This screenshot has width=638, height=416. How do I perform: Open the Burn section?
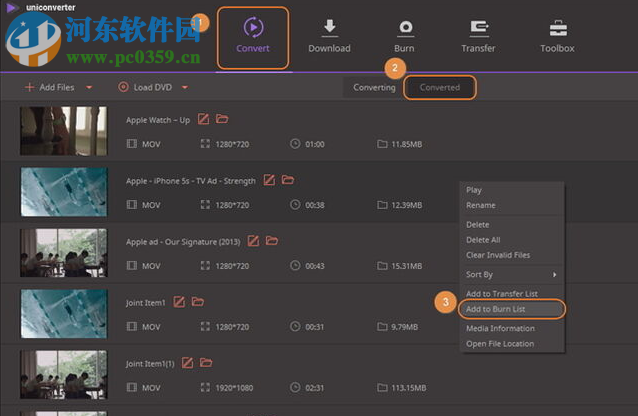pyautogui.click(x=404, y=37)
